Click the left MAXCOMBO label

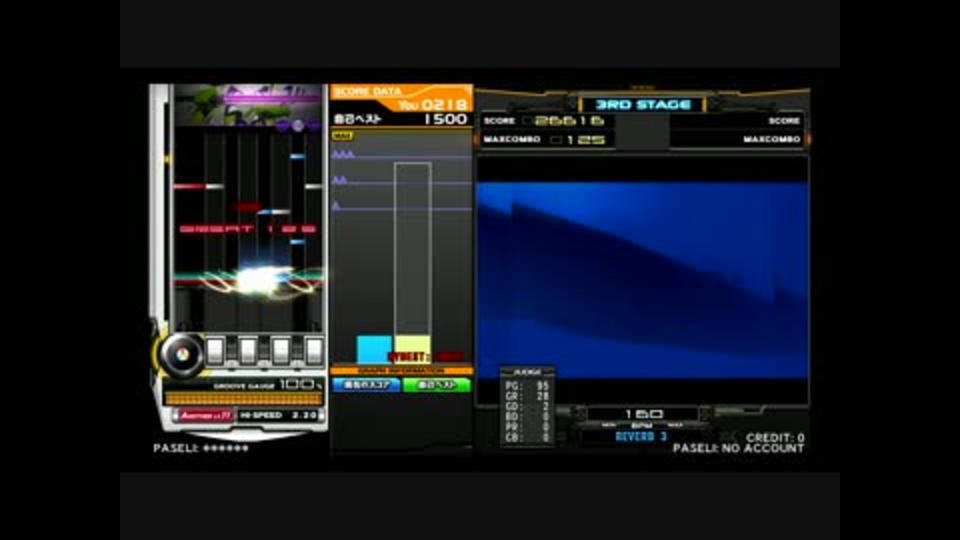512,140
